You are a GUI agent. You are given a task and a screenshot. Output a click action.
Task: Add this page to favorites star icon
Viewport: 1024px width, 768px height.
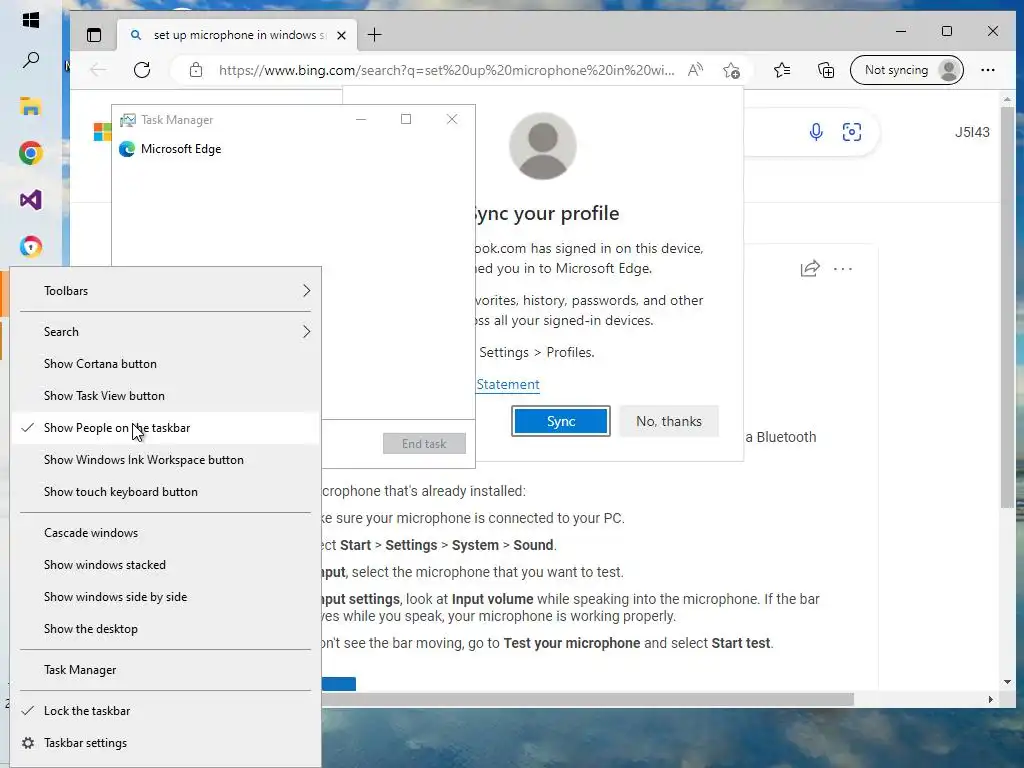click(731, 70)
